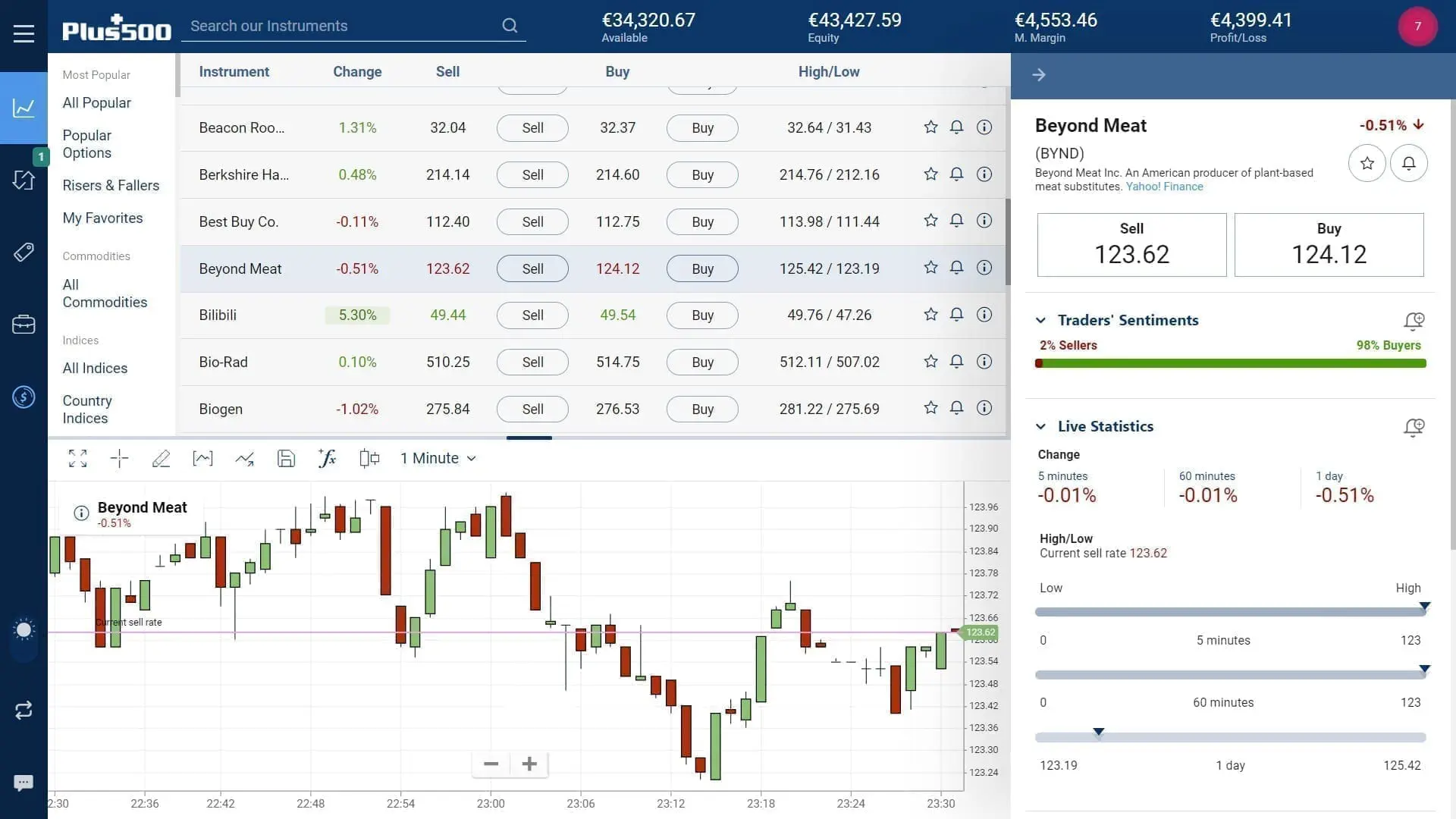Set alert bell for Beyond Meat row
The image size is (1456, 819).
point(956,268)
